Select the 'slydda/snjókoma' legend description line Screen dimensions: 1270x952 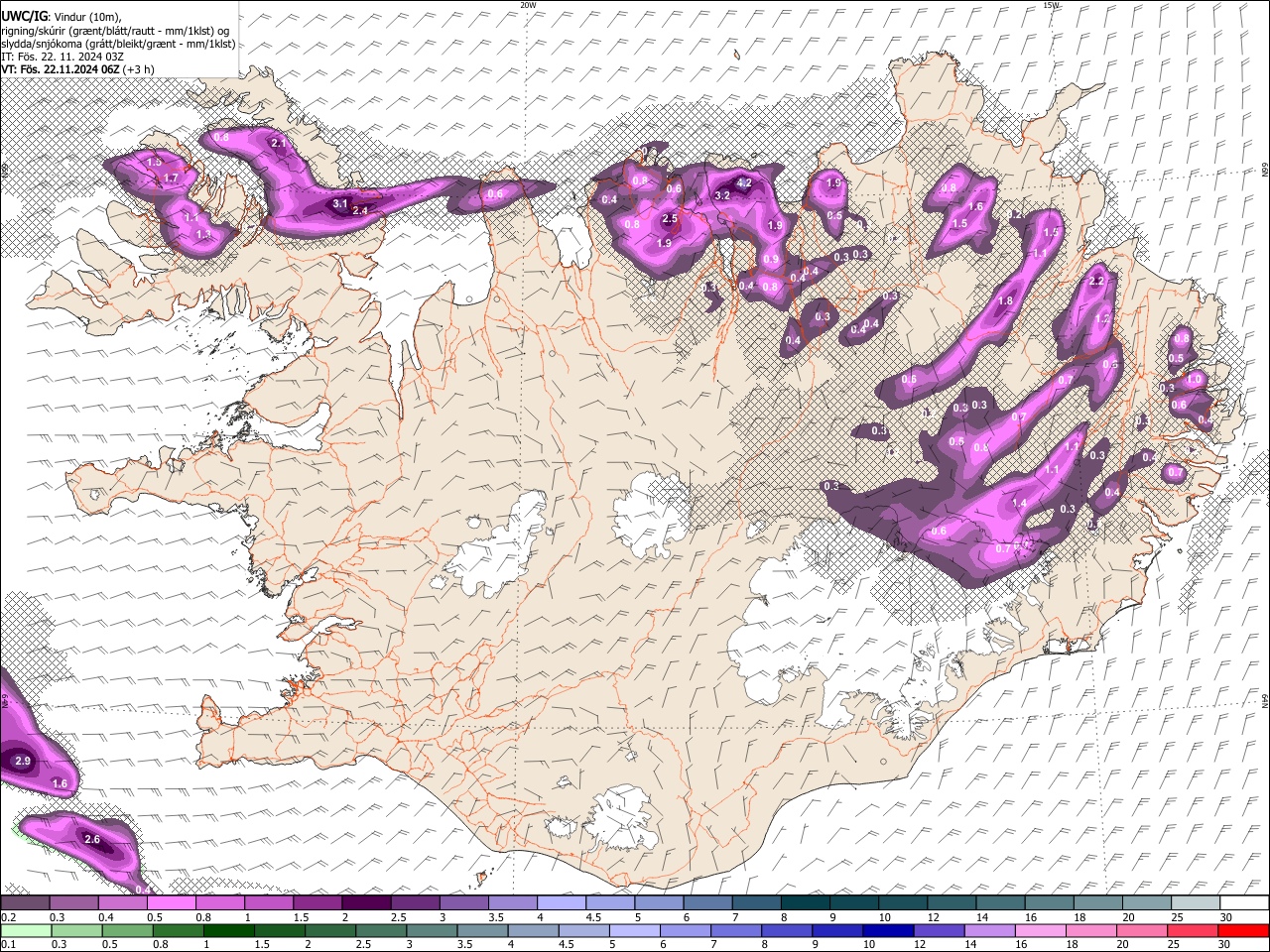tap(118, 44)
